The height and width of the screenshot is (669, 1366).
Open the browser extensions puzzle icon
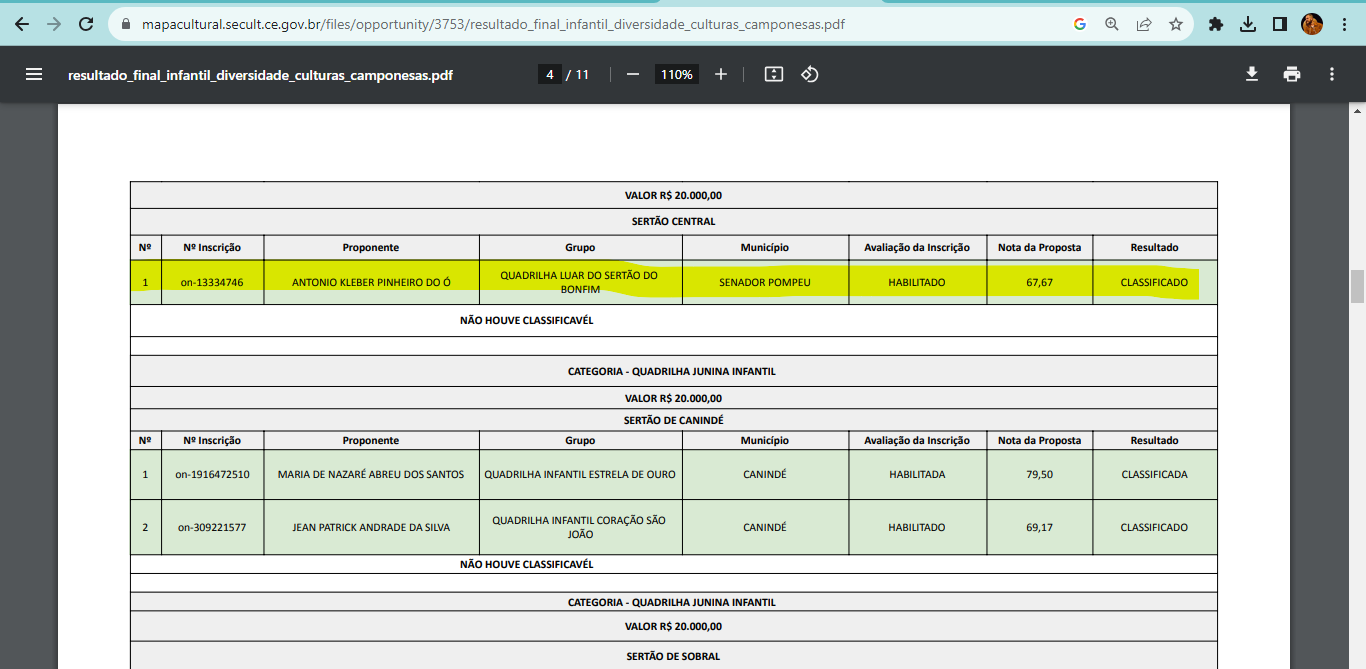[x=1216, y=24]
